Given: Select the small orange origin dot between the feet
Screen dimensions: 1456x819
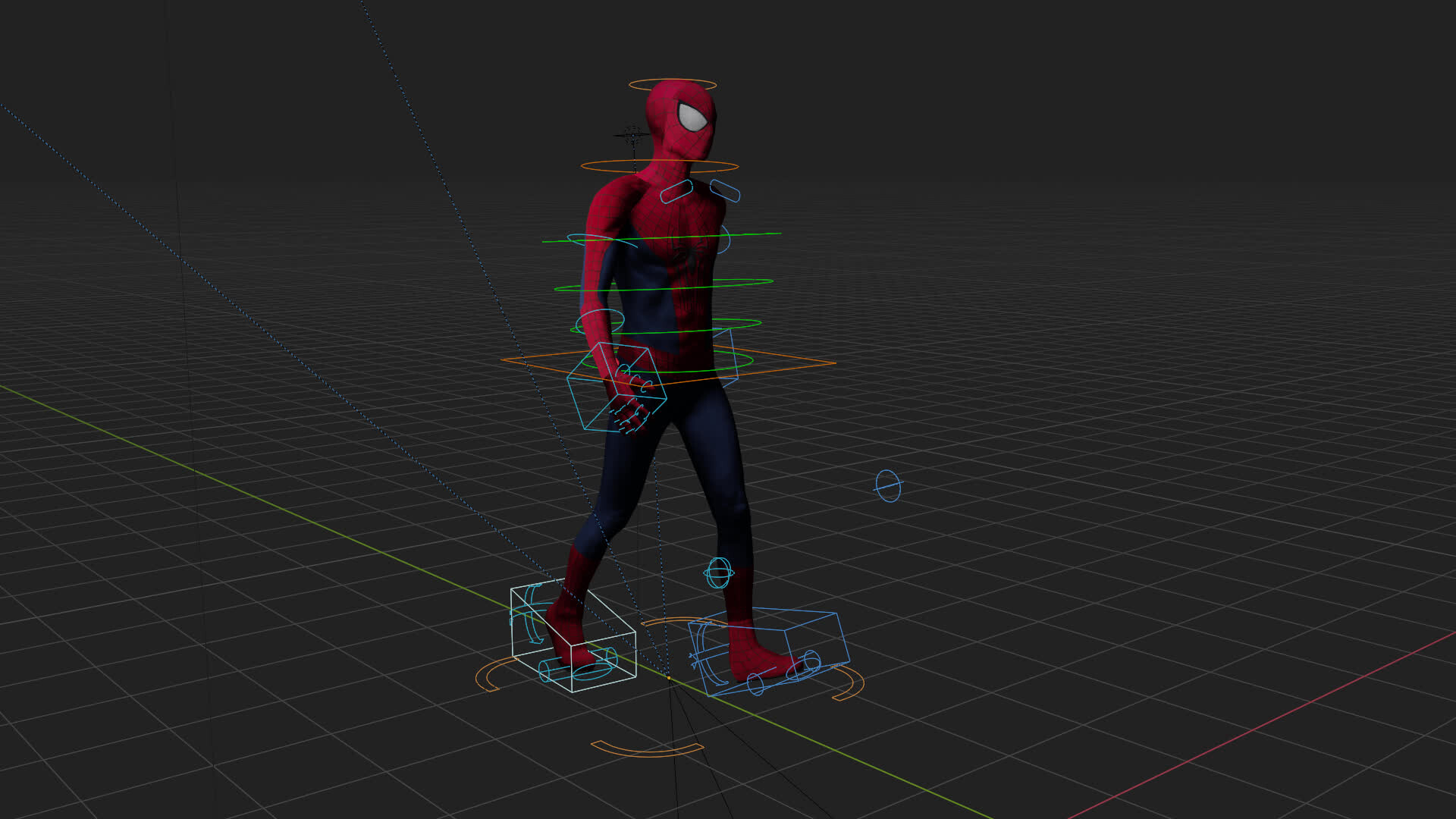Looking at the screenshot, I should pyautogui.click(x=670, y=679).
